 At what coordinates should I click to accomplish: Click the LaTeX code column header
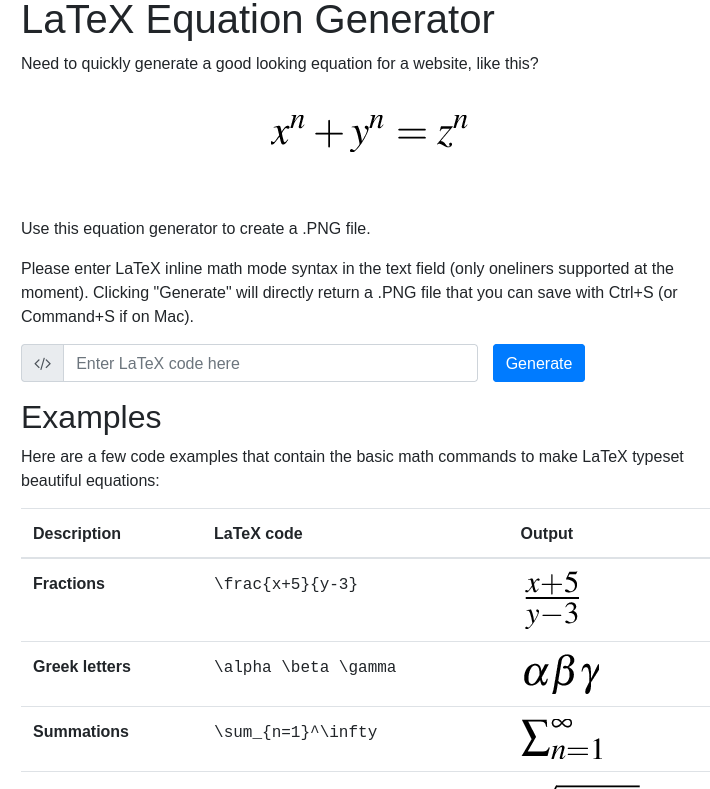click(x=258, y=533)
